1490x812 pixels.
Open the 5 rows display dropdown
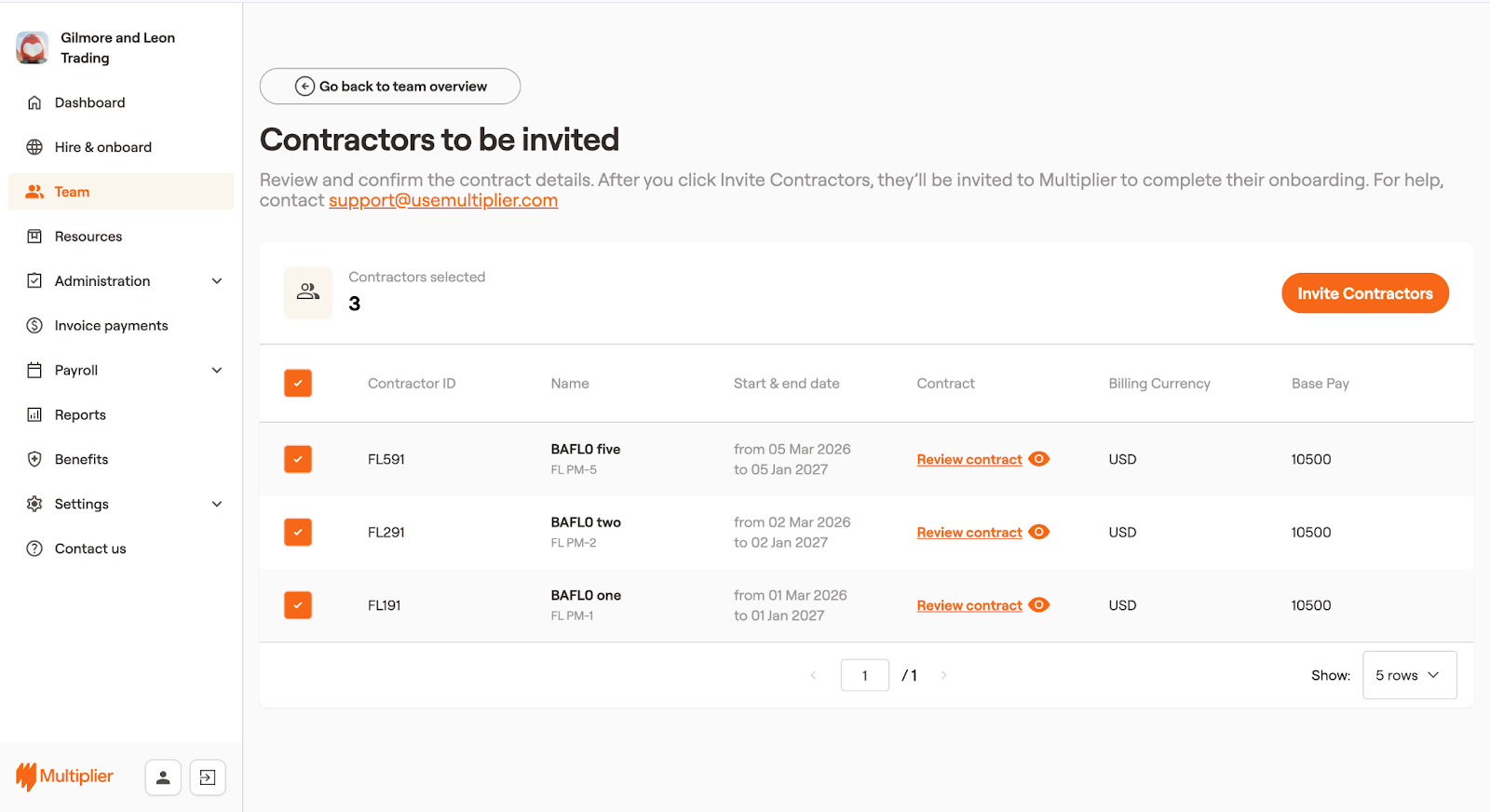pos(1408,675)
